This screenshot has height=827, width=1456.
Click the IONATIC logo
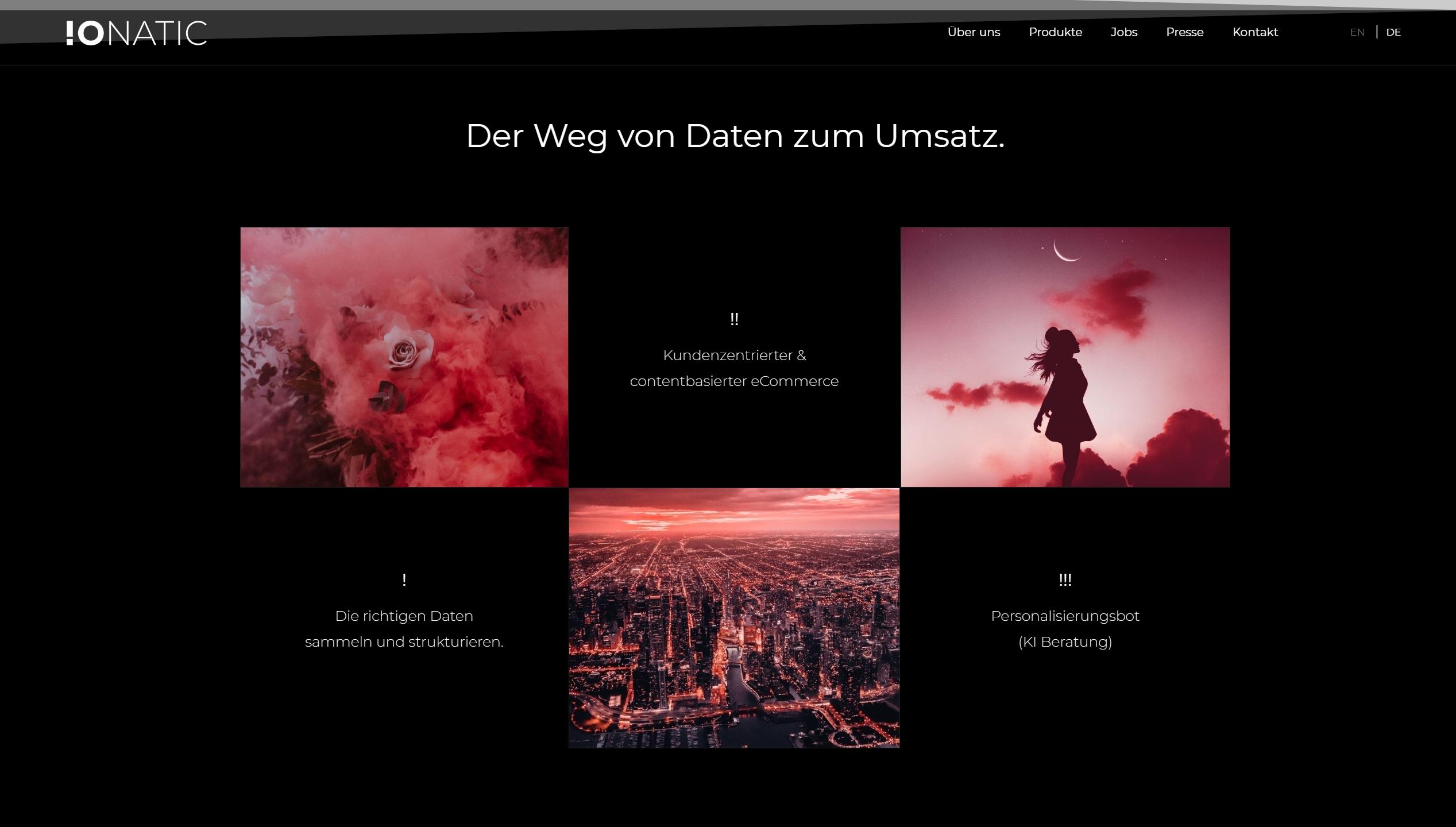coord(137,33)
